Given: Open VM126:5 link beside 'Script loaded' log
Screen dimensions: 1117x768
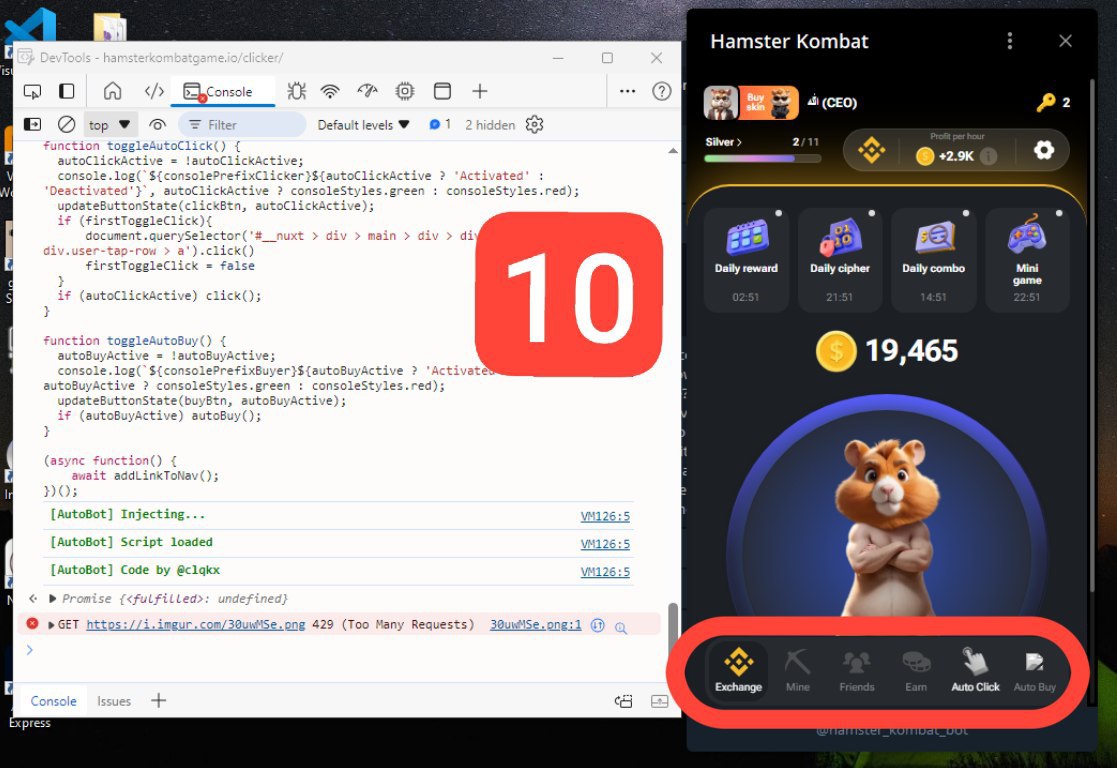Looking at the screenshot, I should click(605, 544).
